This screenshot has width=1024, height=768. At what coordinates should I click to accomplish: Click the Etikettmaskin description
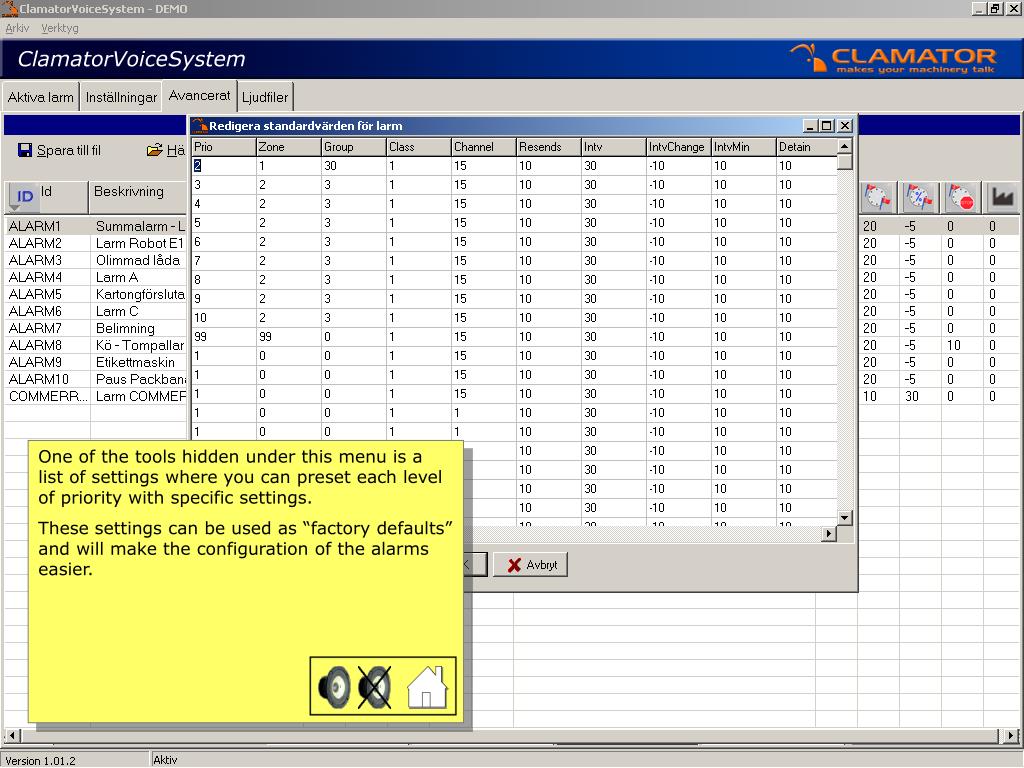[x=139, y=362]
